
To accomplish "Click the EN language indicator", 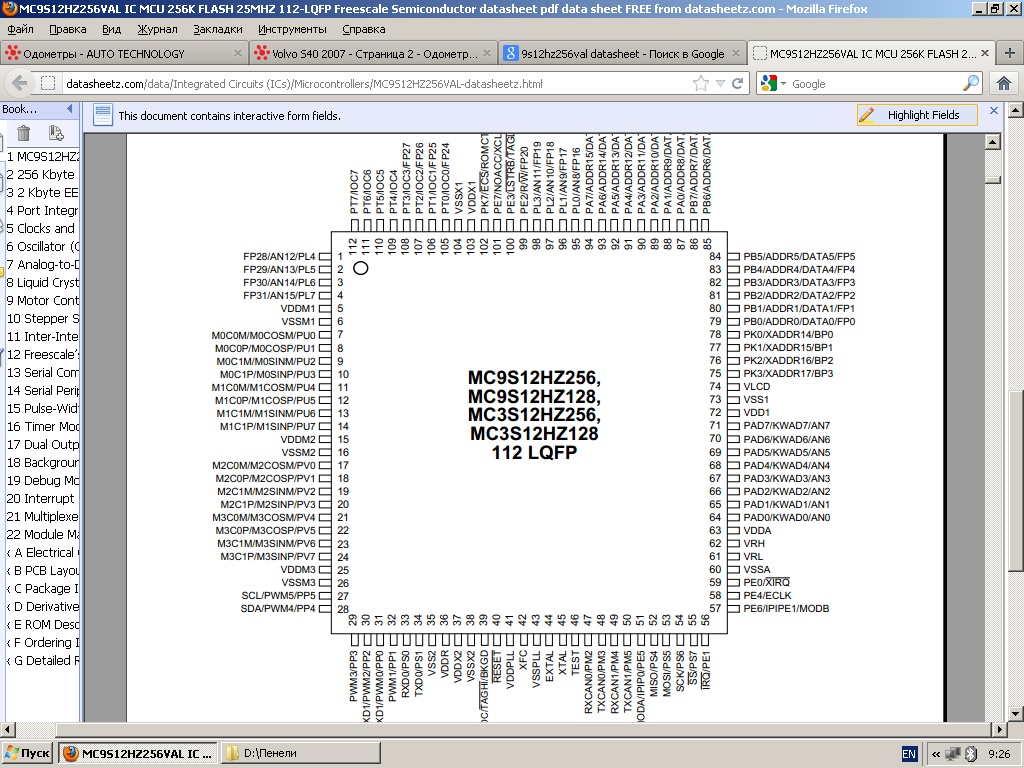I will pos(909,754).
